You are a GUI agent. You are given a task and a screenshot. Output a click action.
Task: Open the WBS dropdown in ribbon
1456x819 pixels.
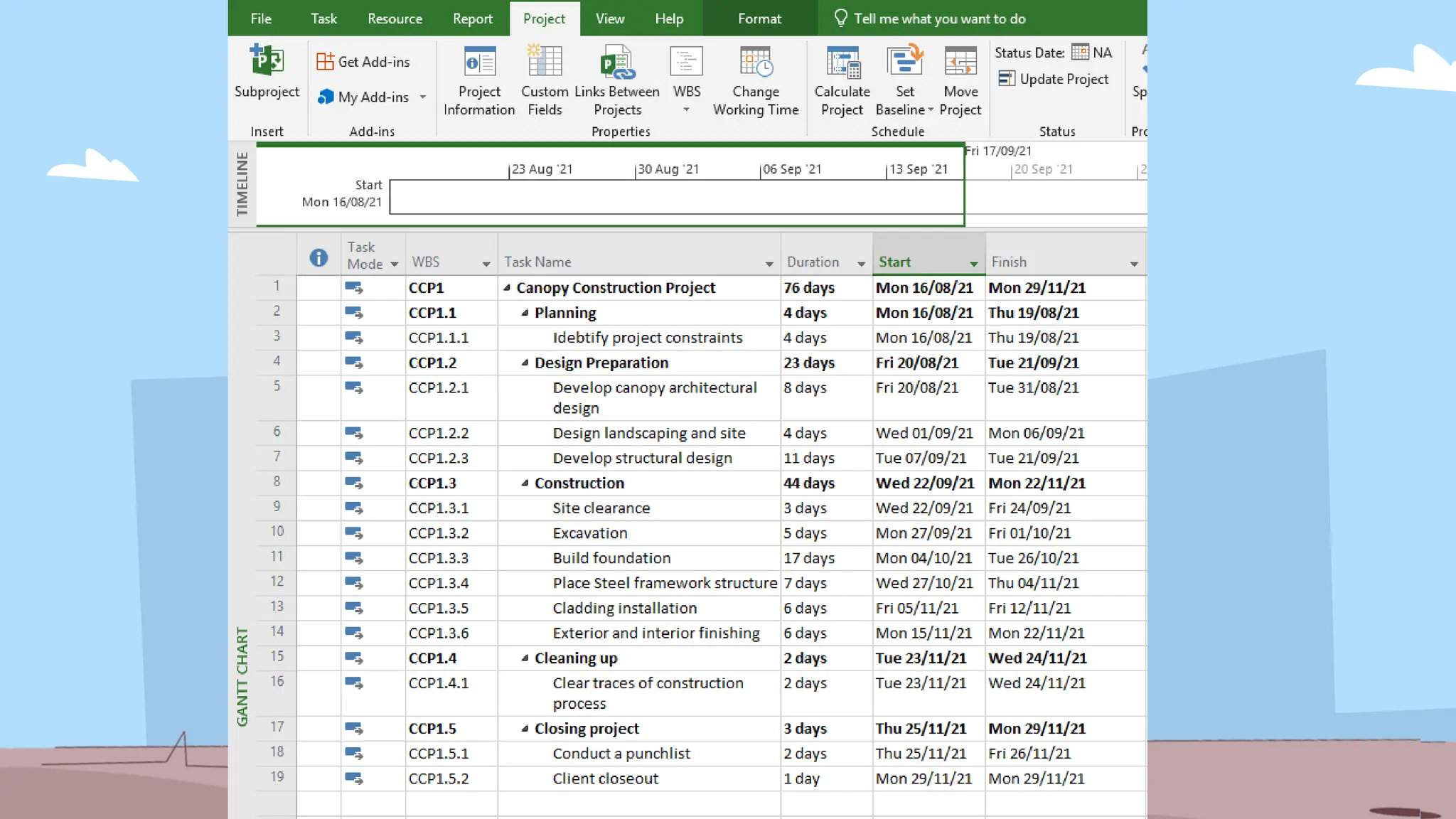[x=686, y=109]
